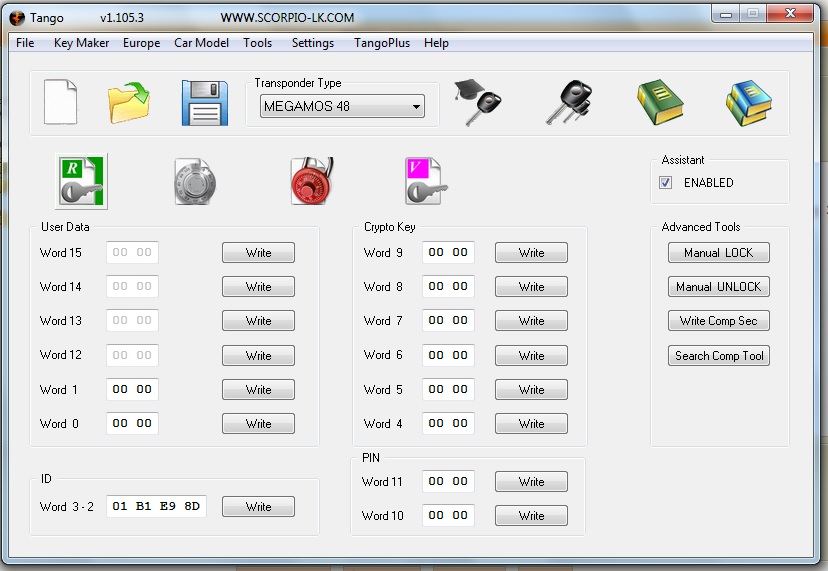The image size is (828, 571).
Task: Click the Search Comp Tool button
Action: pos(719,355)
